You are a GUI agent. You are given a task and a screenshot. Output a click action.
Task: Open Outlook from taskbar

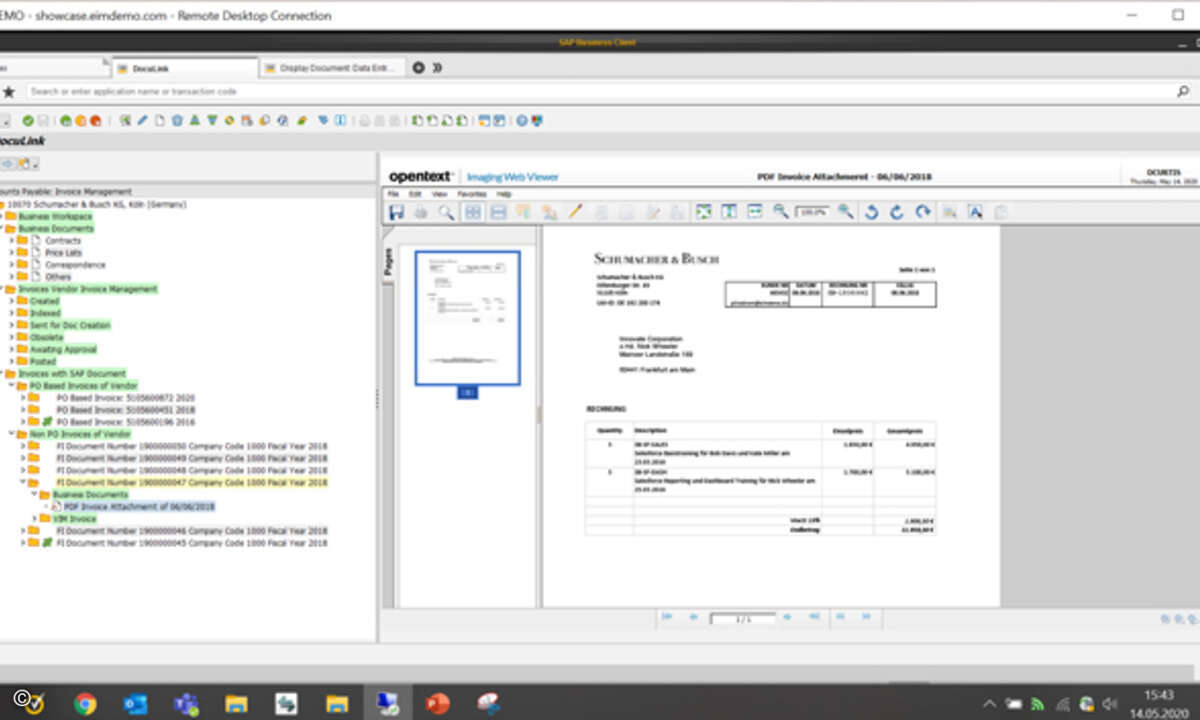135,704
